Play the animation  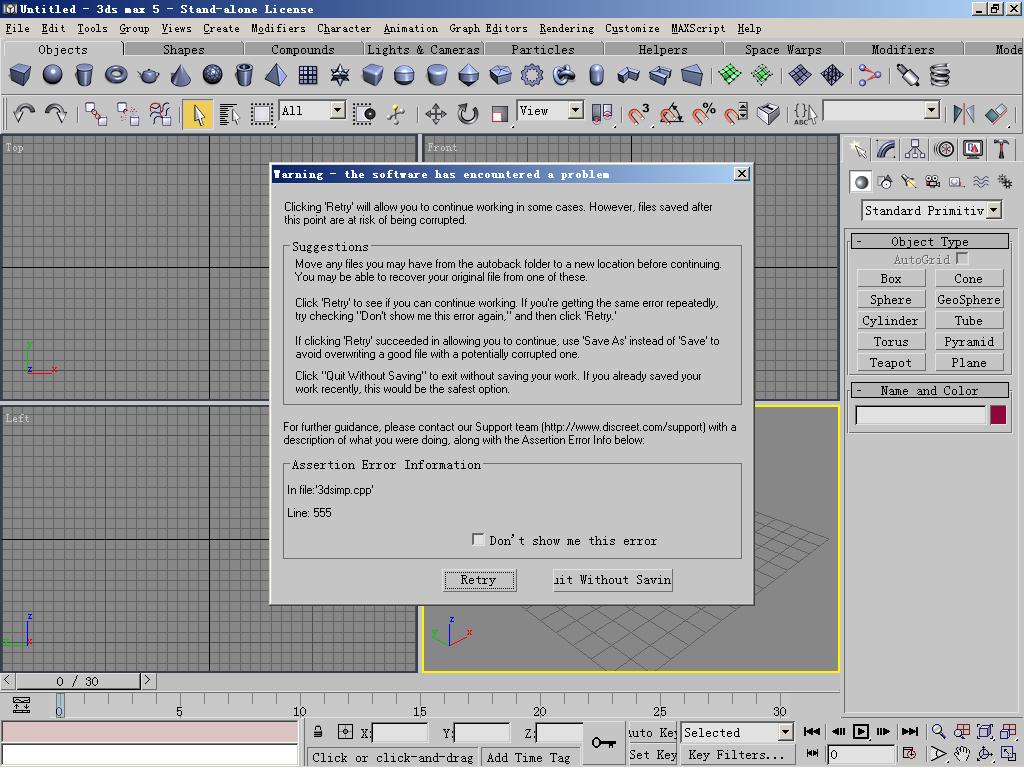pyautogui.click(x=861, y=731)
